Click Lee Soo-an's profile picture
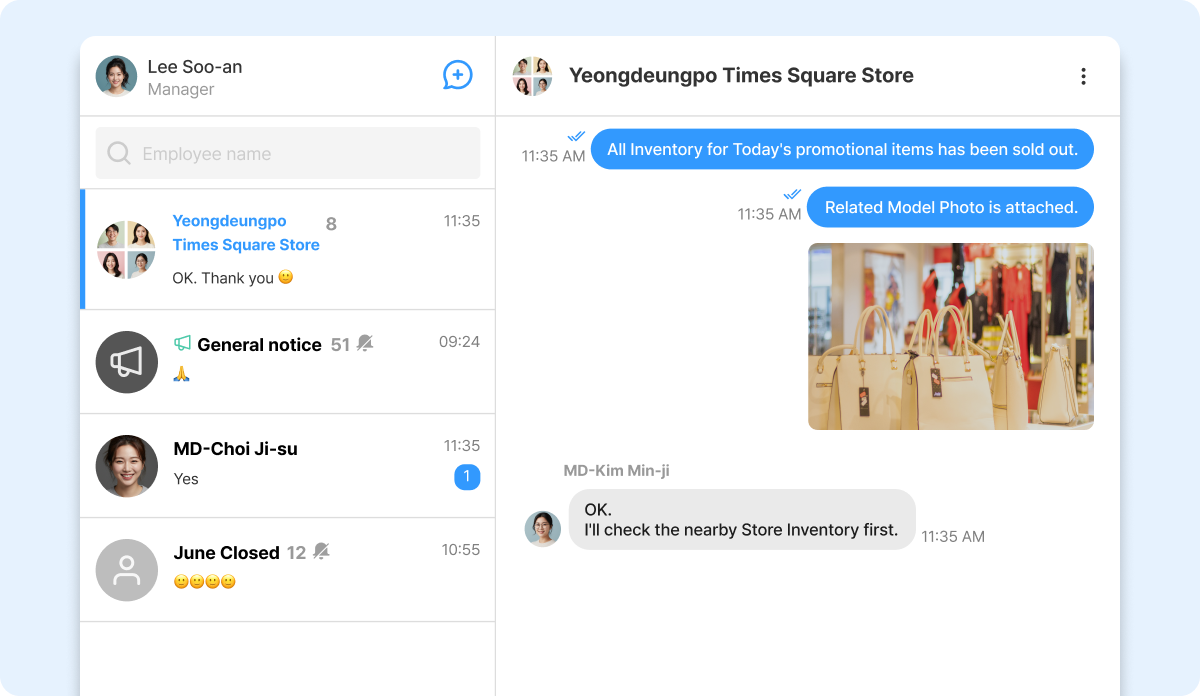Viewport: 1200px width, 696px height. pos(116,76)
